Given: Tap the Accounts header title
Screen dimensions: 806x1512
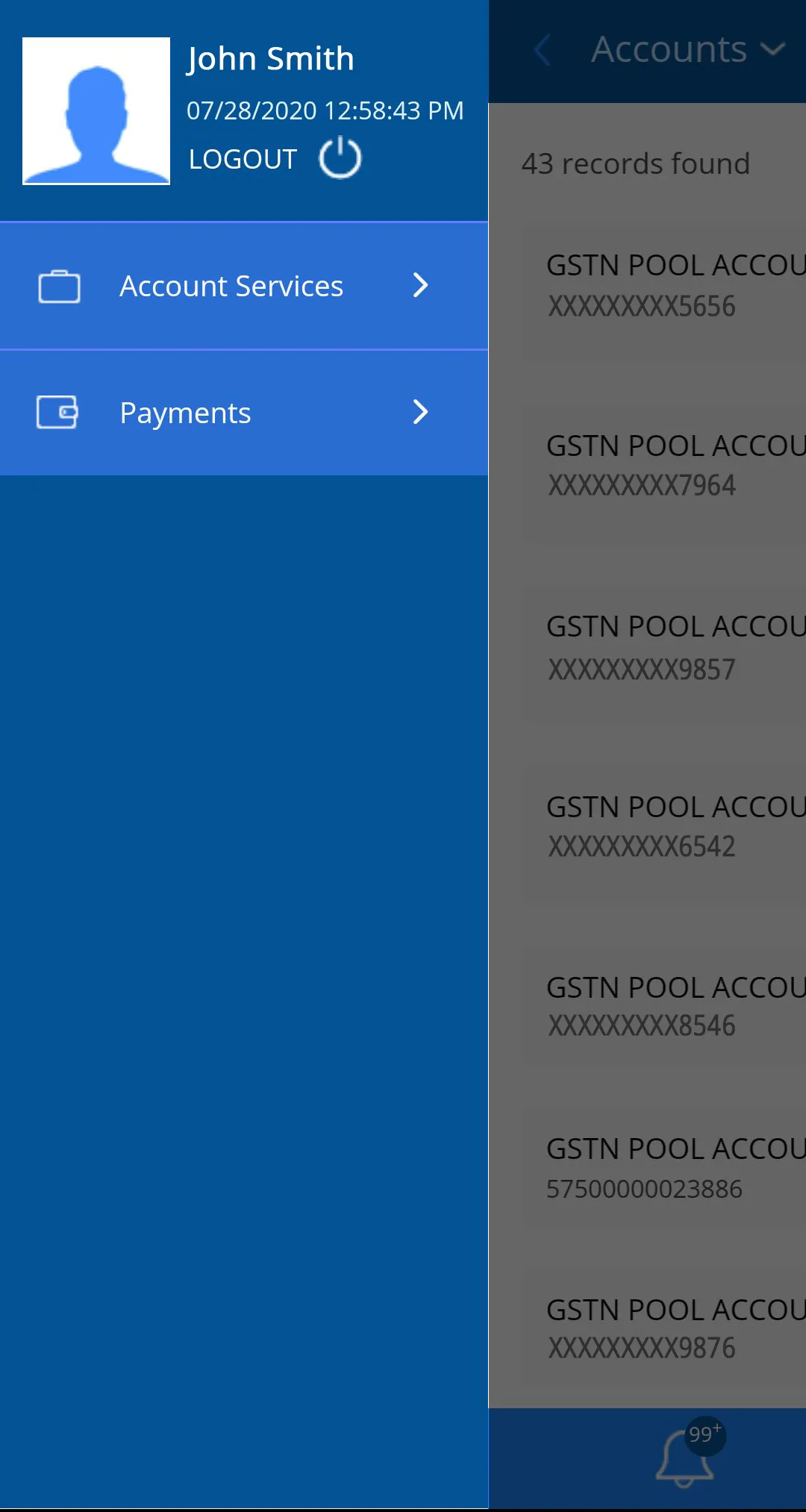Looking at the screenshot, I should [x=669, y=50].
